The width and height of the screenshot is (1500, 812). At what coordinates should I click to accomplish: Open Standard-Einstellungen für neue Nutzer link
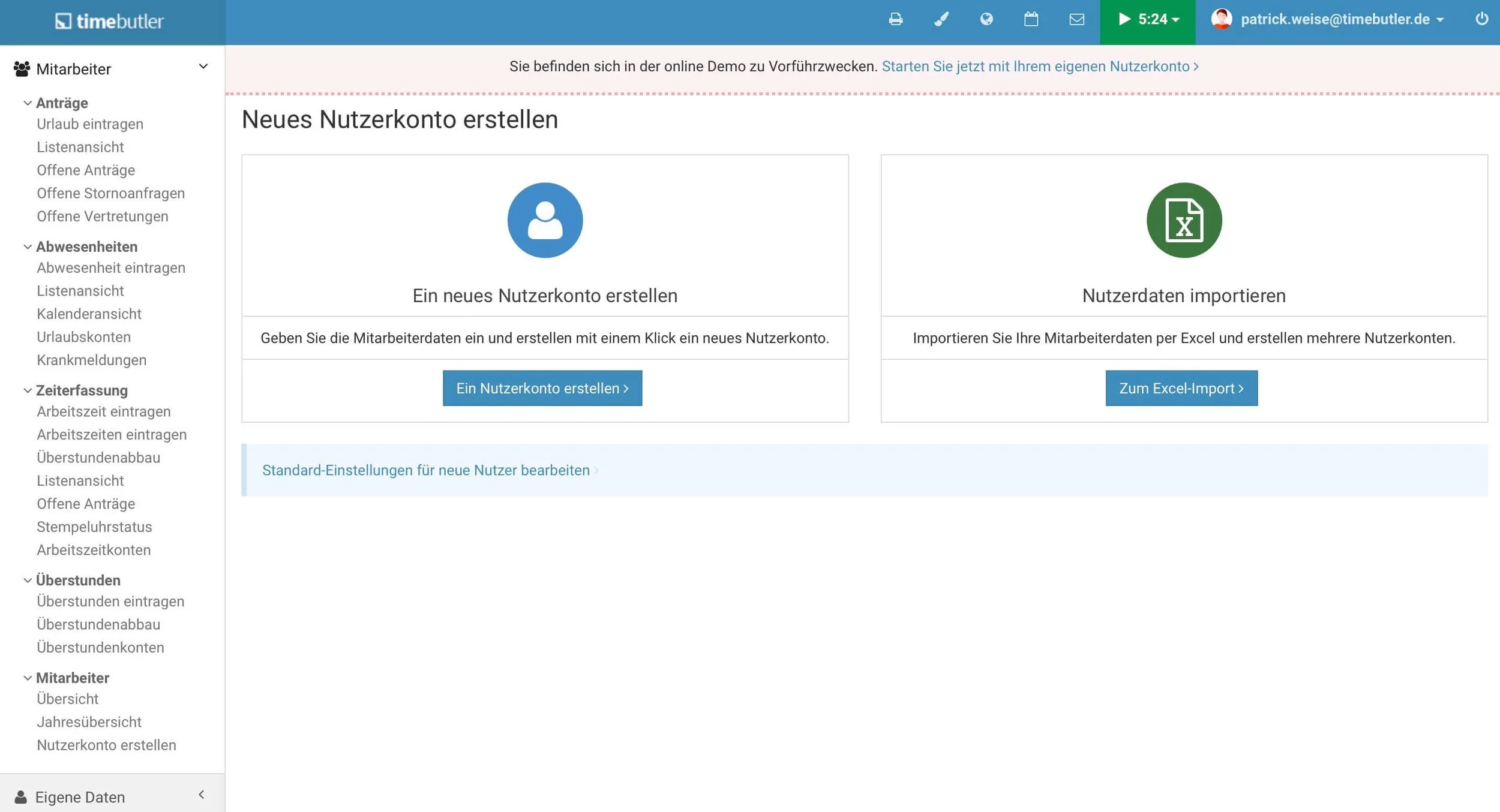point(425,470)
